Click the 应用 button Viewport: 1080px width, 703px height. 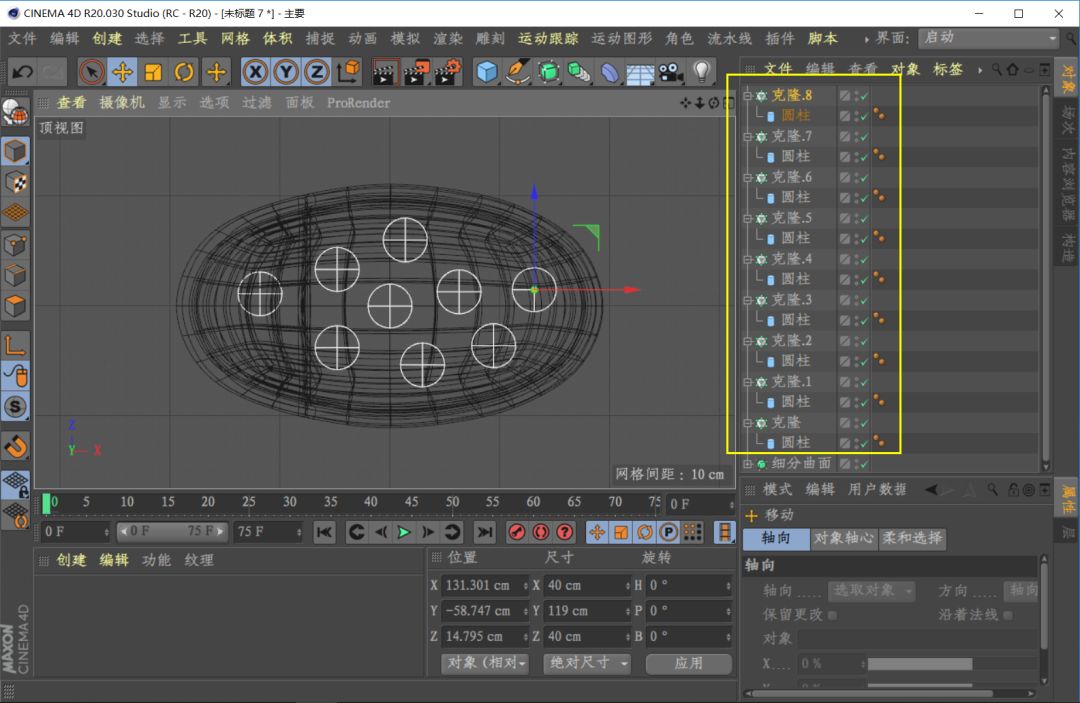click(688, 663)
